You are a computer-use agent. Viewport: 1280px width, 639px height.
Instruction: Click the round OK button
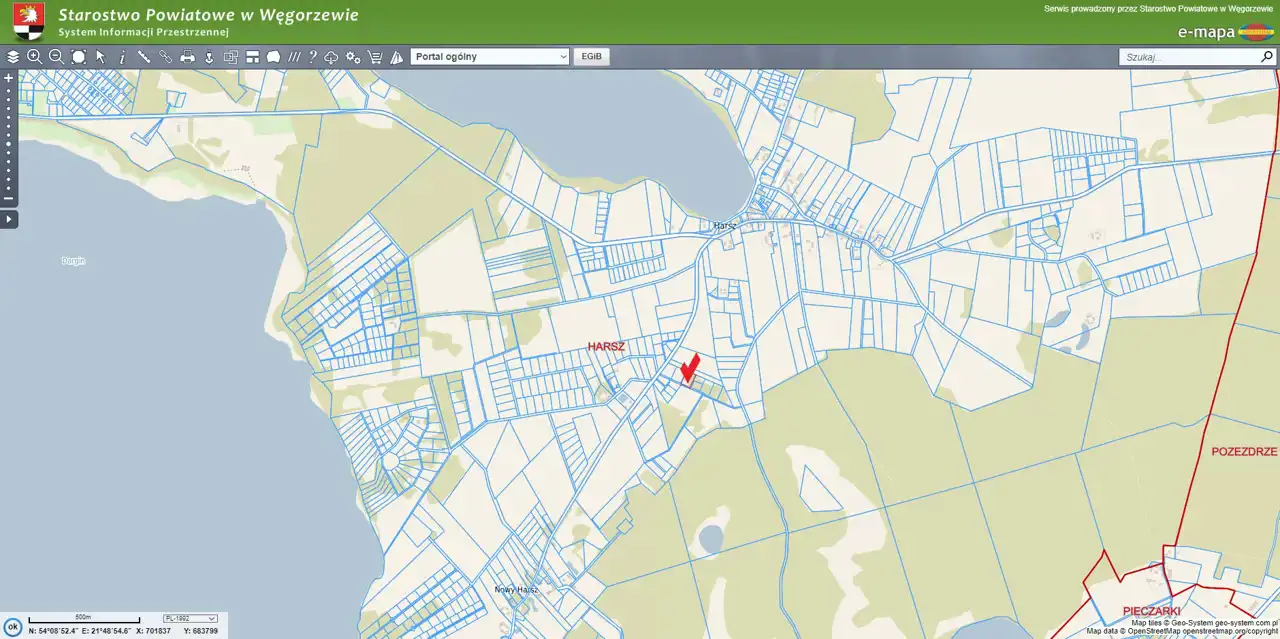[13, 627]
